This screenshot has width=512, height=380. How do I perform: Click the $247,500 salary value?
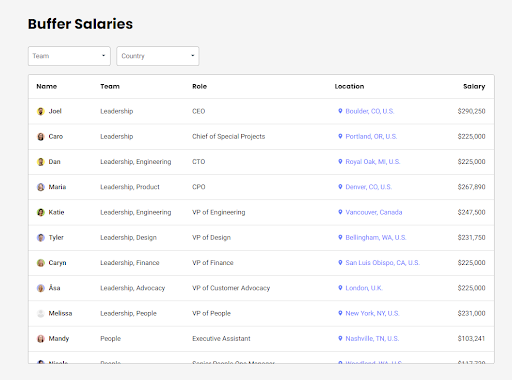(x=471, y=212)
